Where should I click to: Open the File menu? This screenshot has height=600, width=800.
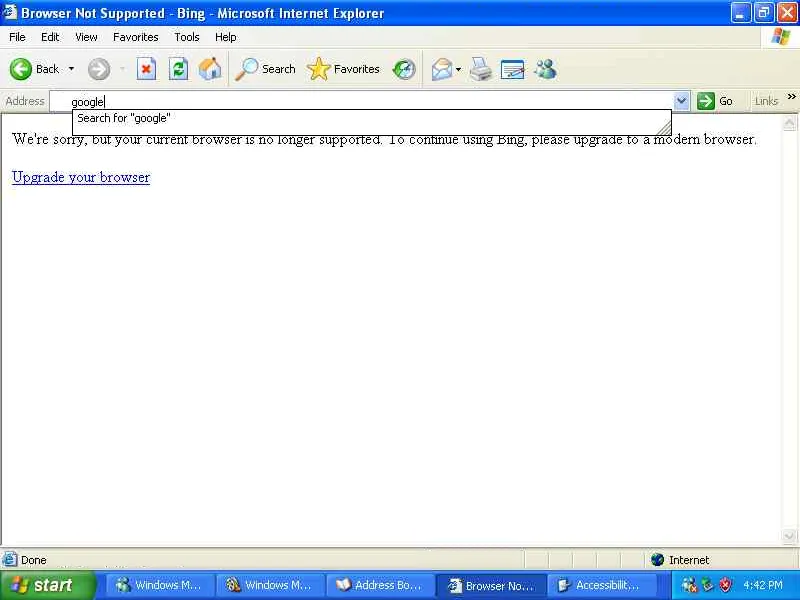pos(17,37)
